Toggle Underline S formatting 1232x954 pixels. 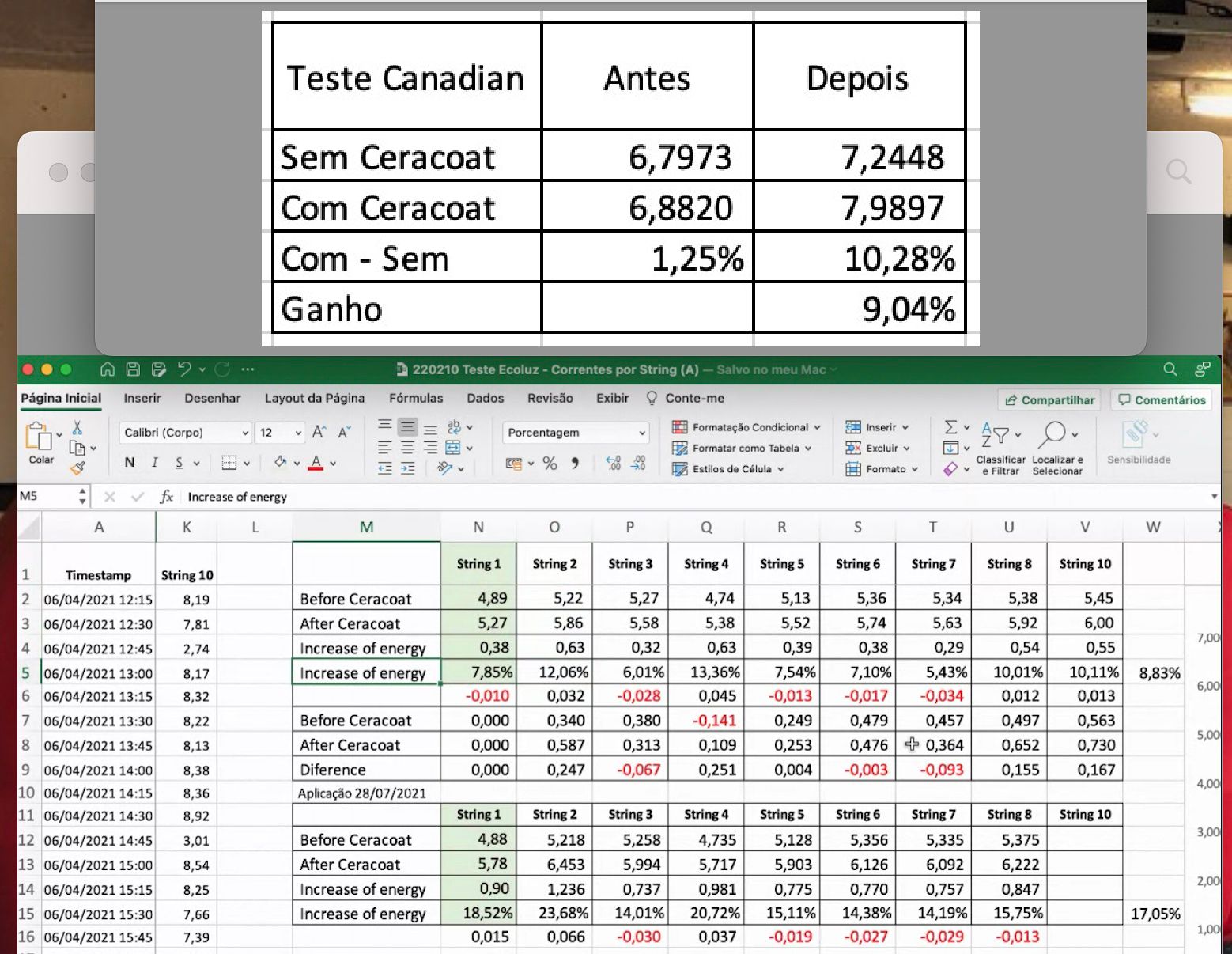click(x=180, y=463)
